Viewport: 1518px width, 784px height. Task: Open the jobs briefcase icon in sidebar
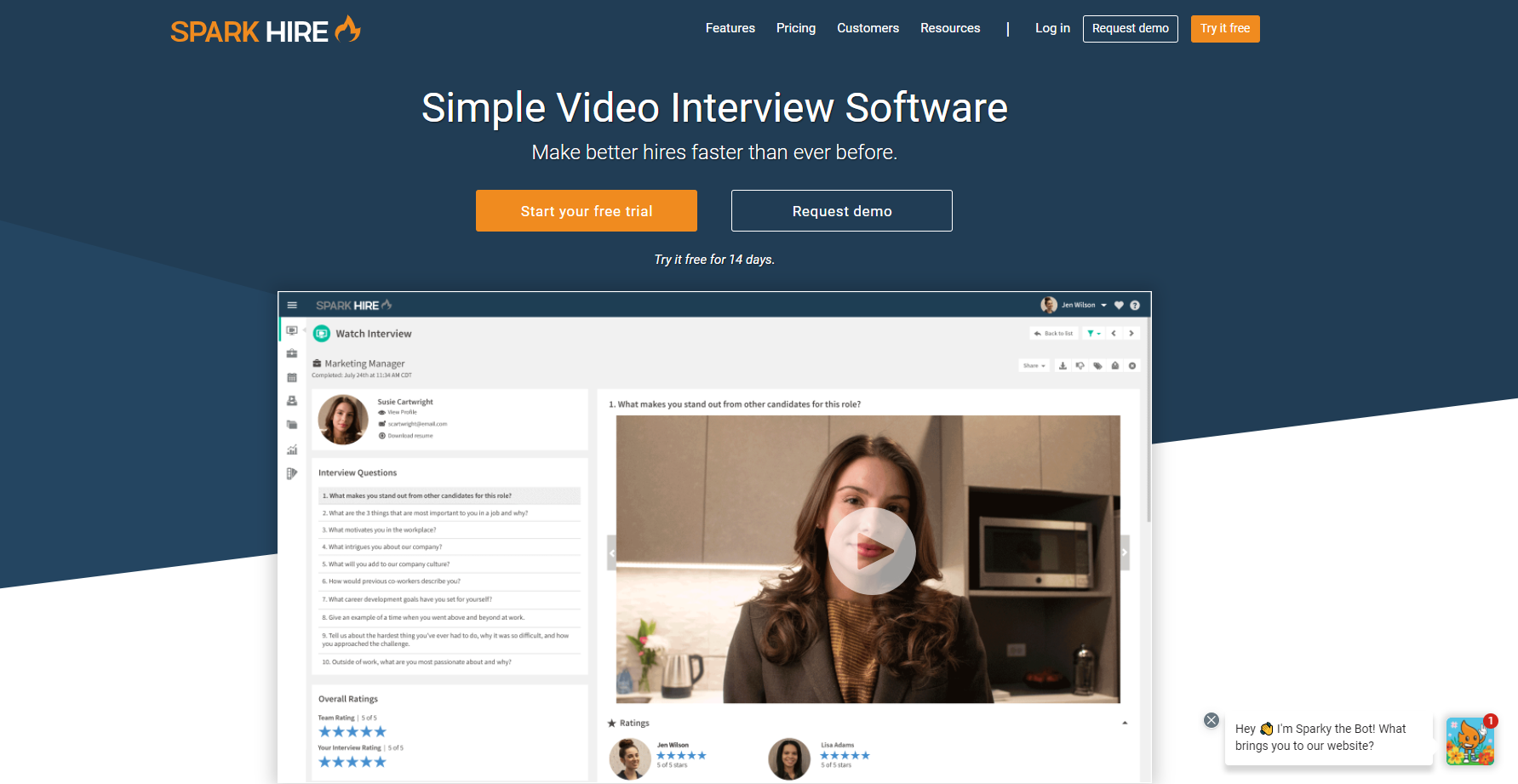292,353
